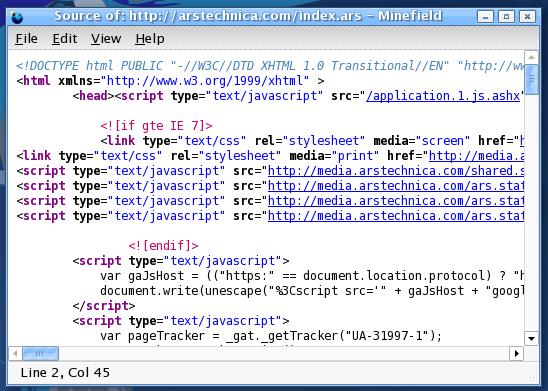
Task: Open the Edit menu
Action: tap(65, 38)
